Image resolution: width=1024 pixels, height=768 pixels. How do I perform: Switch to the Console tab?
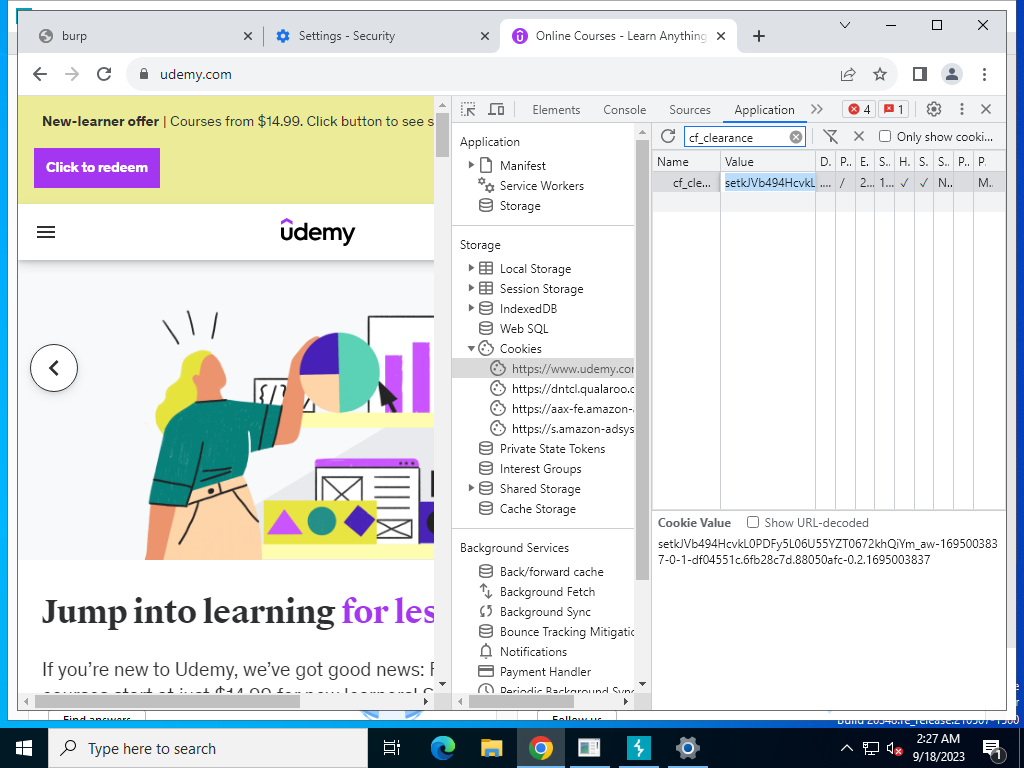click(624, 110)
